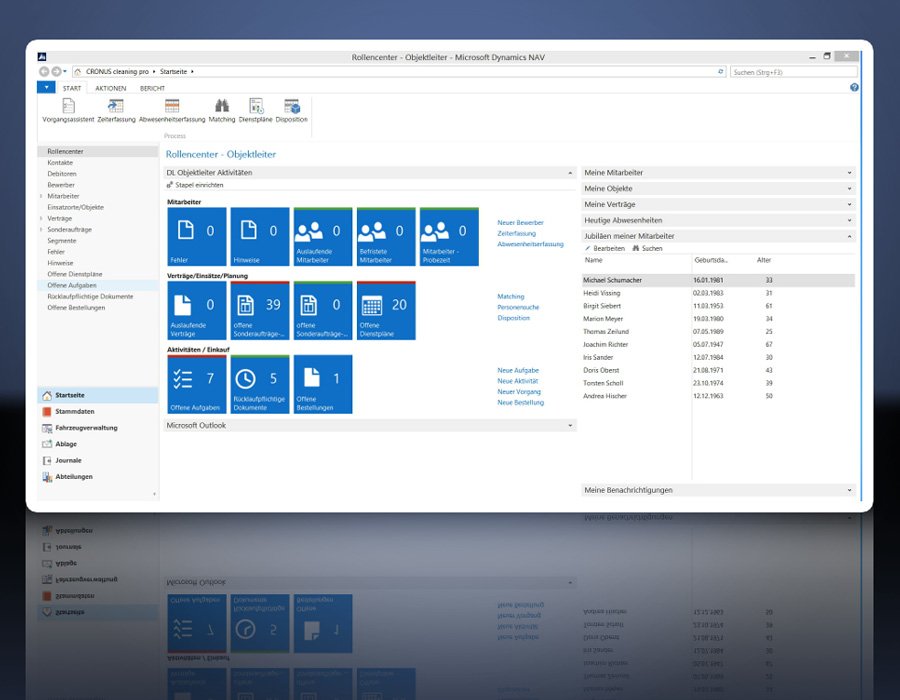The width and height of the screenshot is (900, 700).
Task: Collapse the Jubiläen meiner Mitarbeiter panel
Action: [849, 236]
